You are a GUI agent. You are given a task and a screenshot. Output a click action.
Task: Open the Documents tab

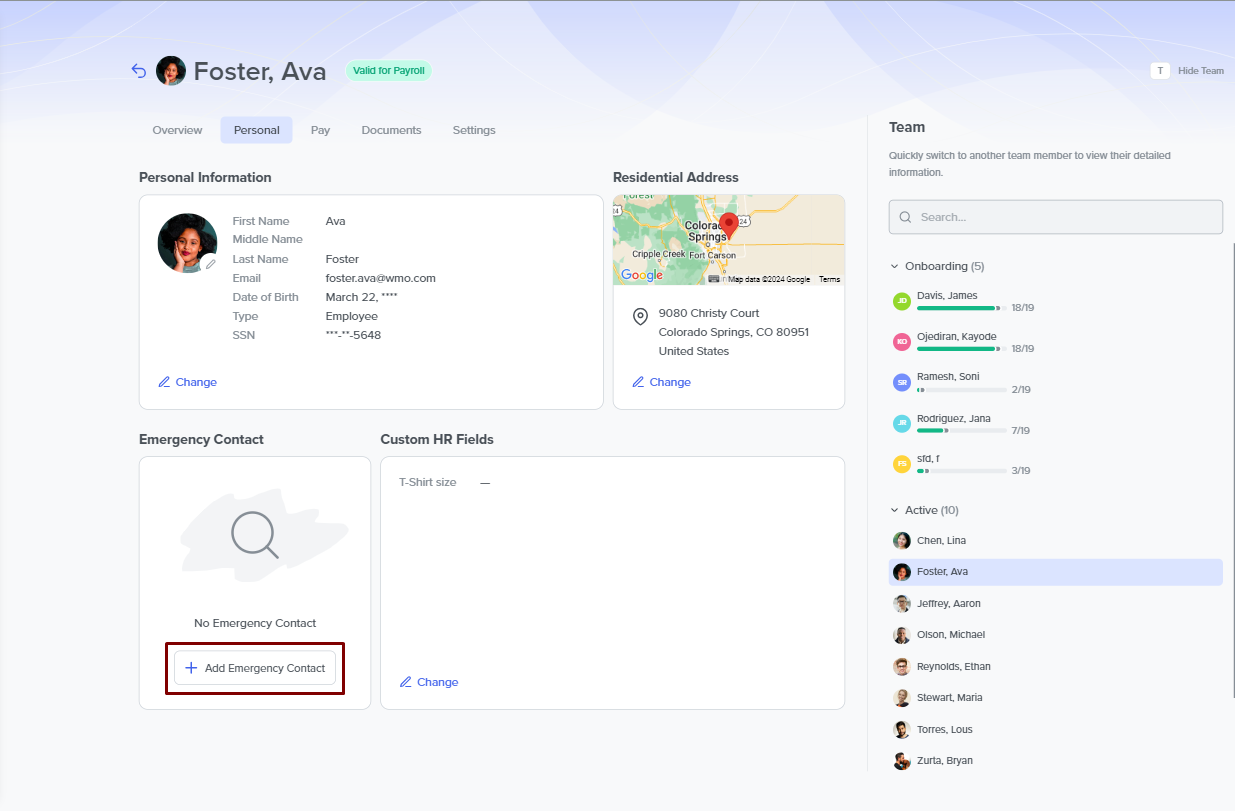click(x=391, y=130)
